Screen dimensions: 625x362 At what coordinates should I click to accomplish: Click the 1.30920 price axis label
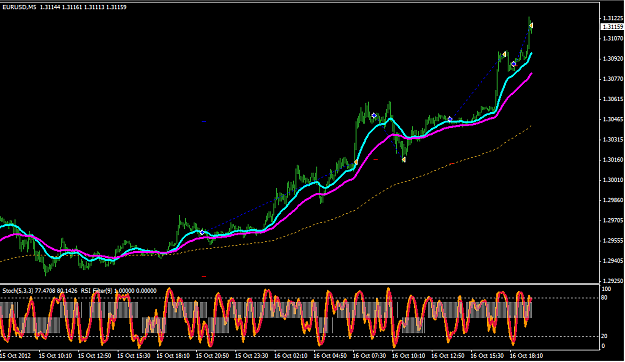pyautogui.click(x=613, y=59)
